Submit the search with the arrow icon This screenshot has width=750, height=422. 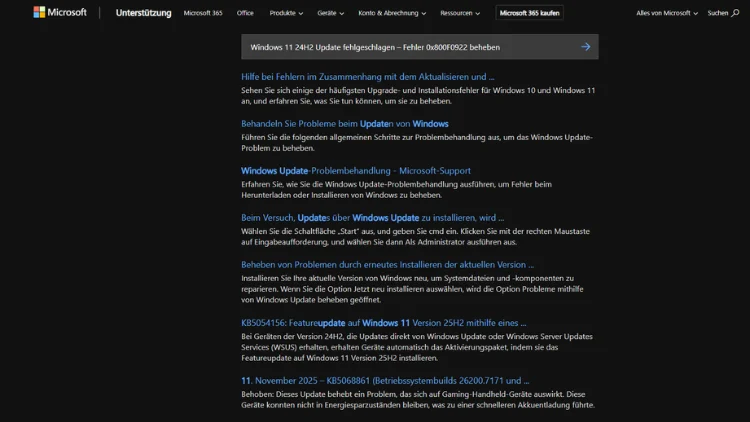tap(585, 47)
